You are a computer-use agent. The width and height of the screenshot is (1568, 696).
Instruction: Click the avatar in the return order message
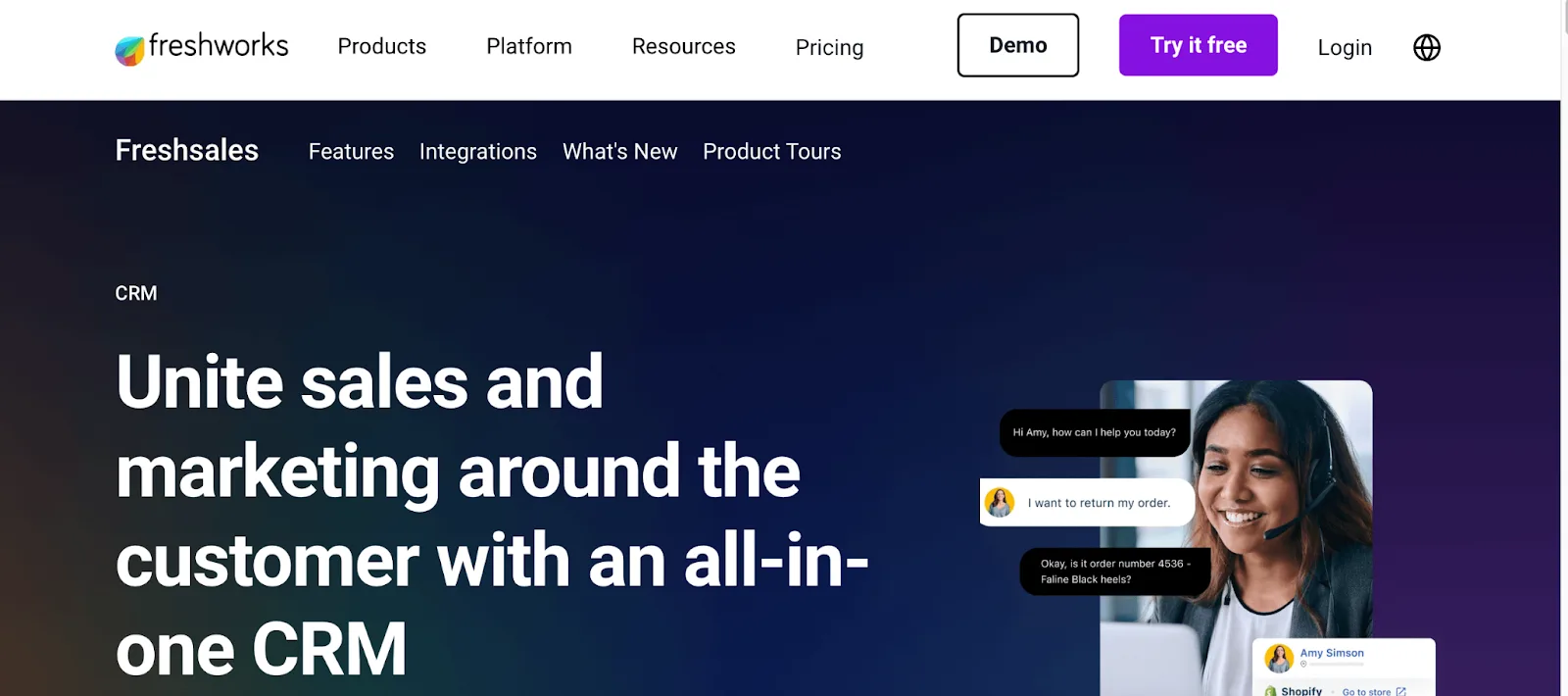pyautogui.click(x=1000, y=502)
